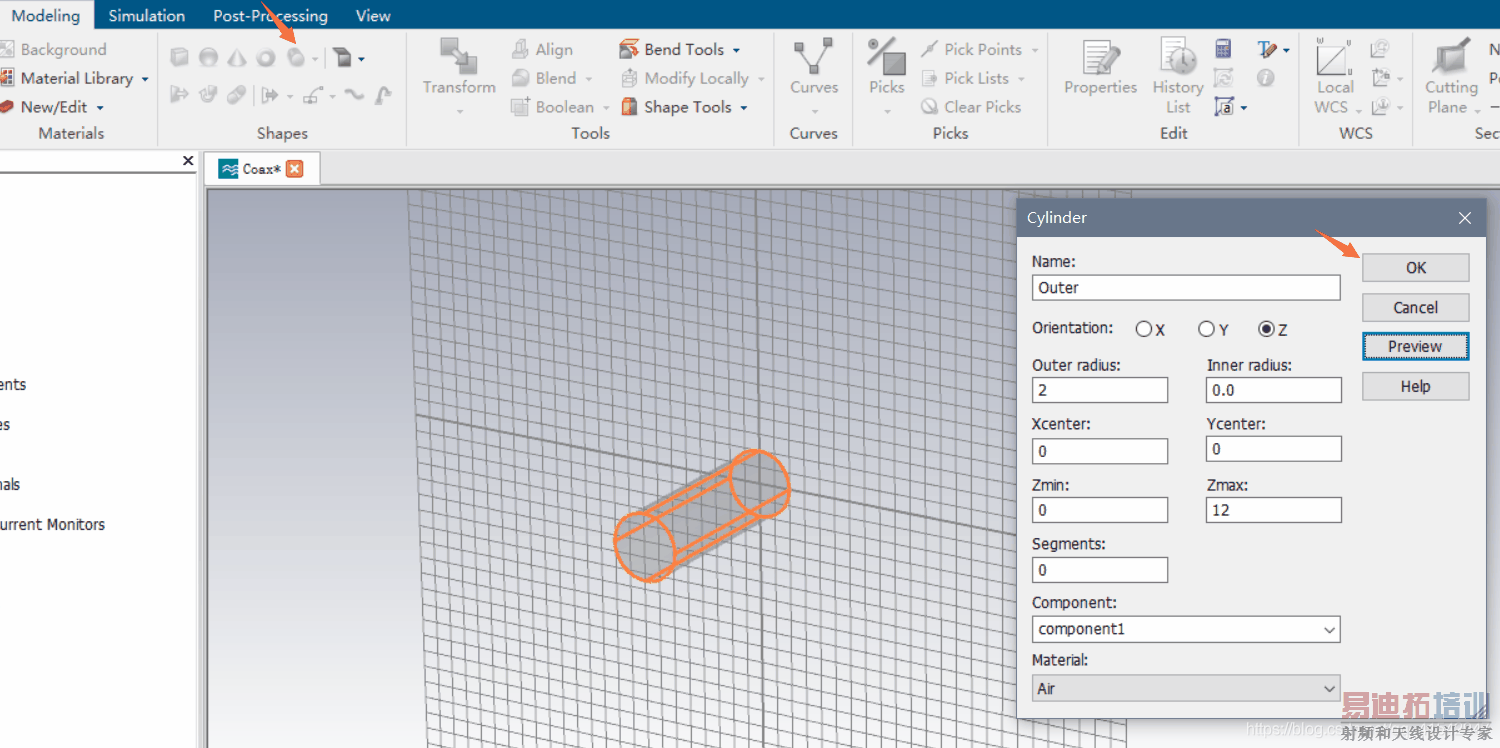The width and height of the screenshot is (1500, 748).
Task: Click the Xcenter input field
Action: (1100, 451)
